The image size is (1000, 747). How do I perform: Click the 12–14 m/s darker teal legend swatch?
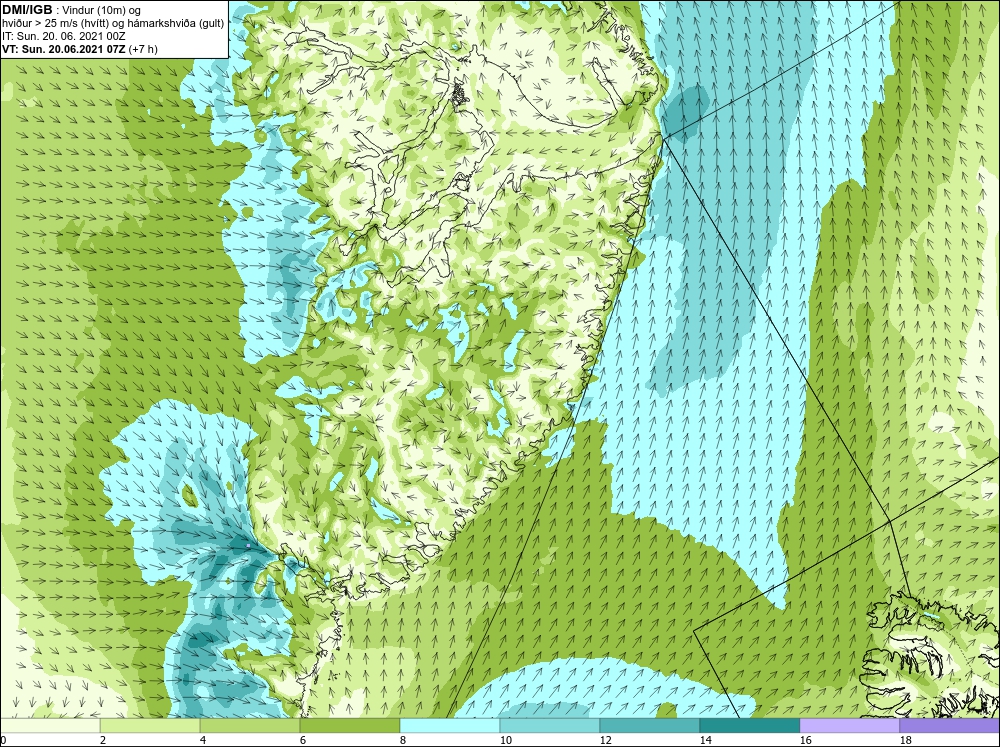point(649,725)
